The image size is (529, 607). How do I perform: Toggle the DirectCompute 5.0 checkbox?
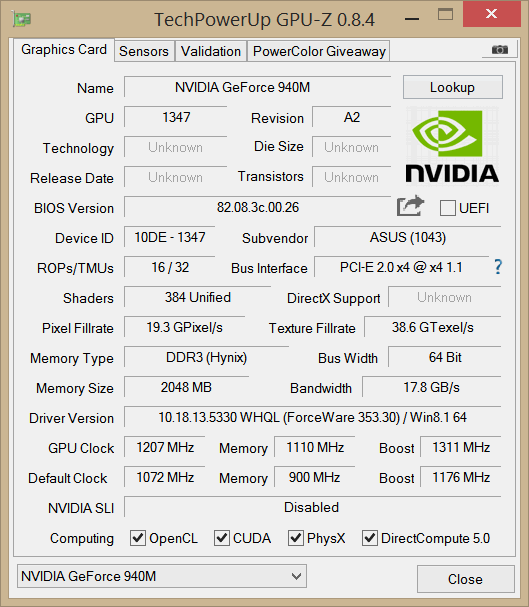(370, 538)
